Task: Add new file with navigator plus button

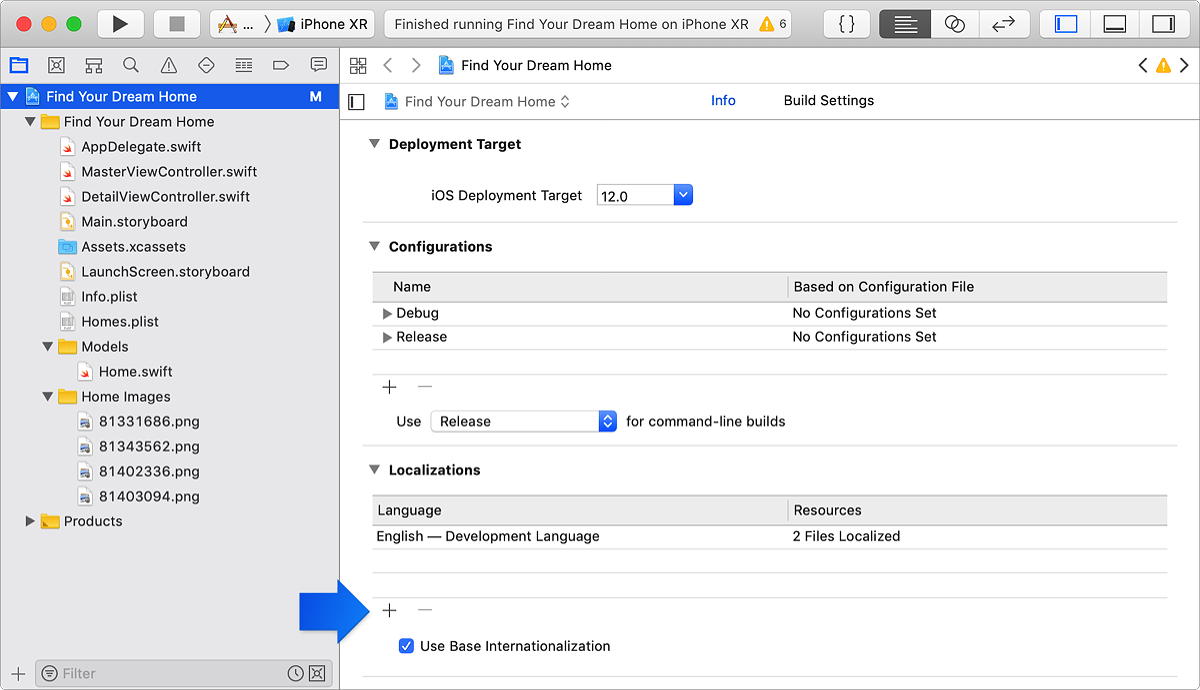Action: pos(18,673)
